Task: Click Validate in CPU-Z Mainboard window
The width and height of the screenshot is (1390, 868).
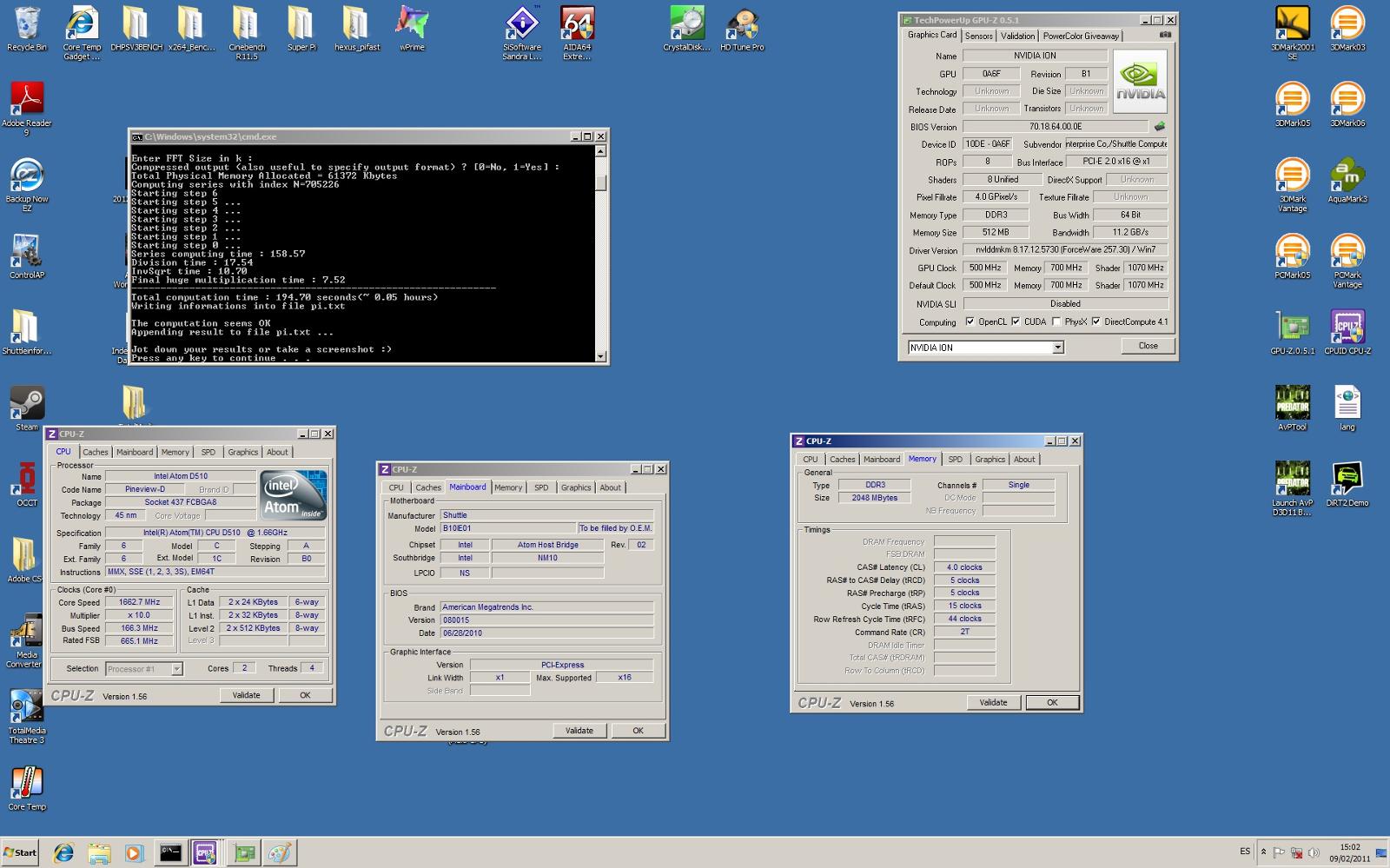Action: (x=579, y=731)
